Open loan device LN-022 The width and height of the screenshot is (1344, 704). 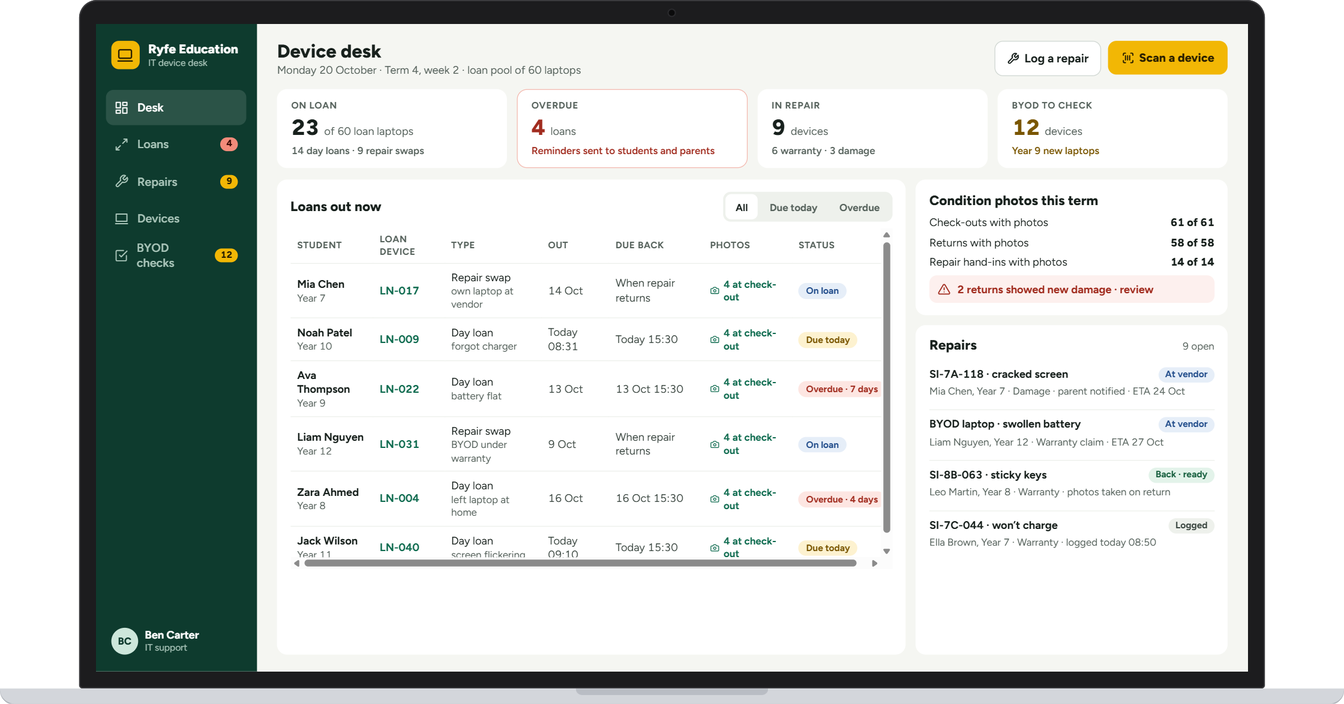pyautogui.click(x=399, y=389)
